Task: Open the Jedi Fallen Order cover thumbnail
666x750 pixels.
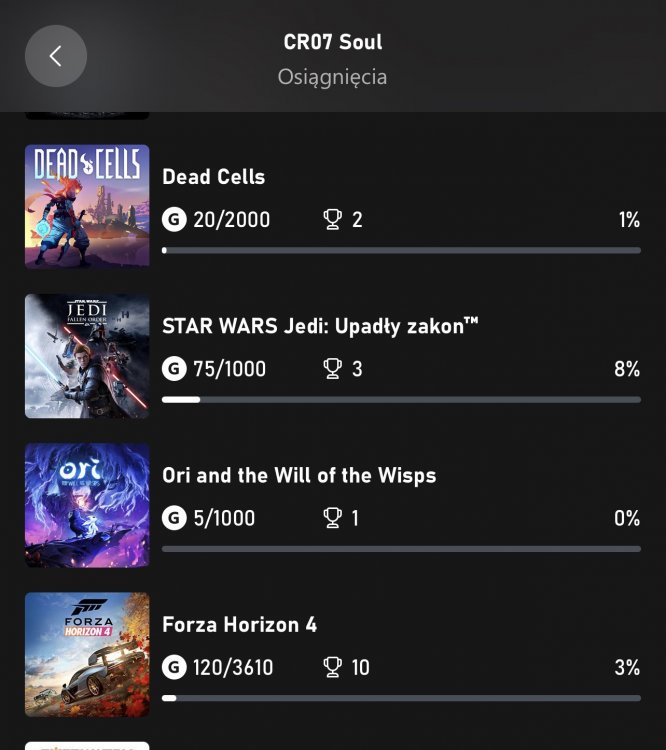Action: (x=87, y=356)
